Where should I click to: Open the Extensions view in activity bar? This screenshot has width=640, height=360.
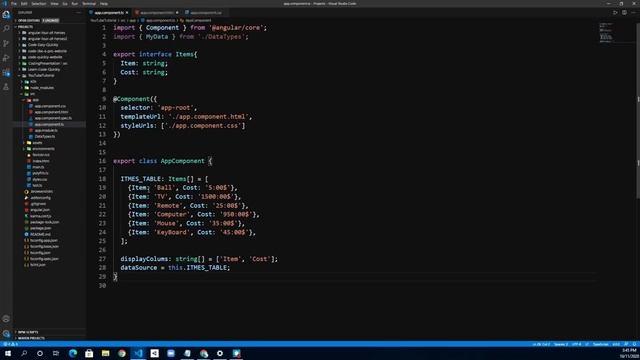tap(6, 73)
